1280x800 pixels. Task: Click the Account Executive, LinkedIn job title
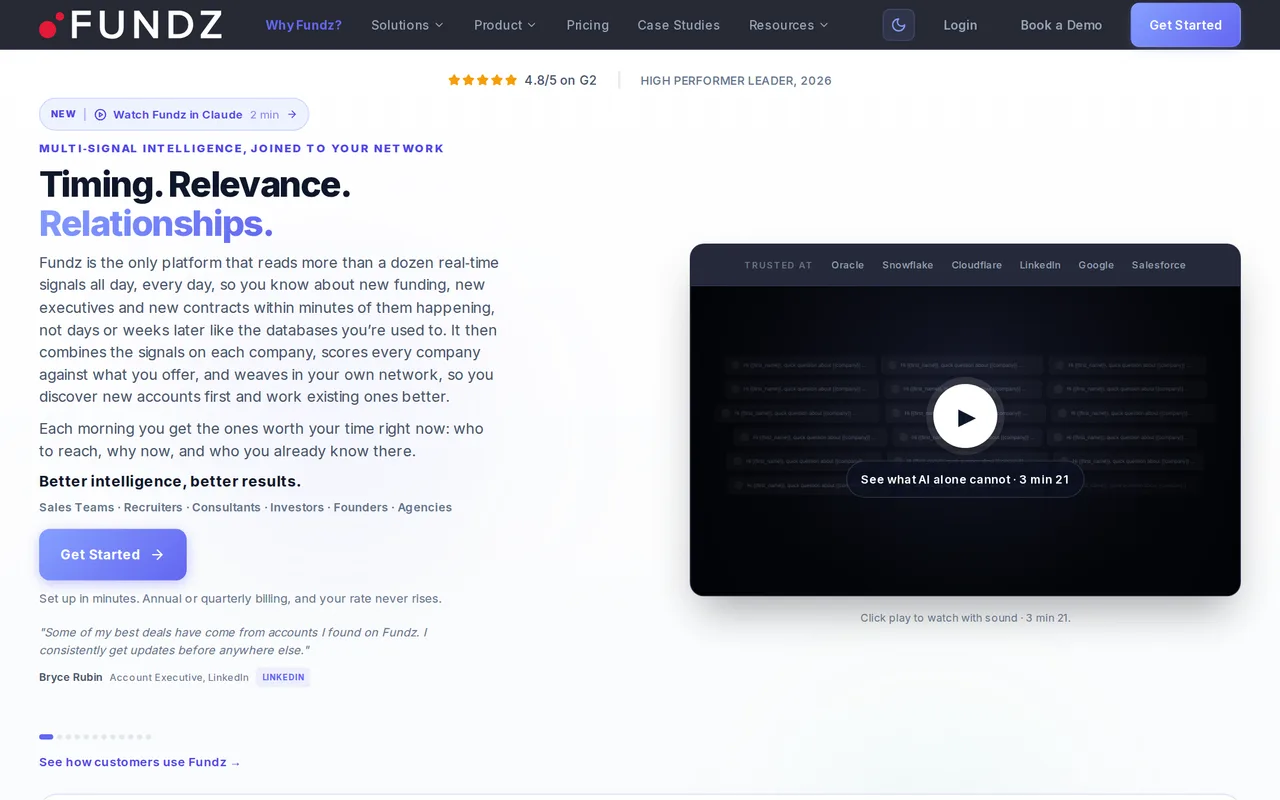179,677
